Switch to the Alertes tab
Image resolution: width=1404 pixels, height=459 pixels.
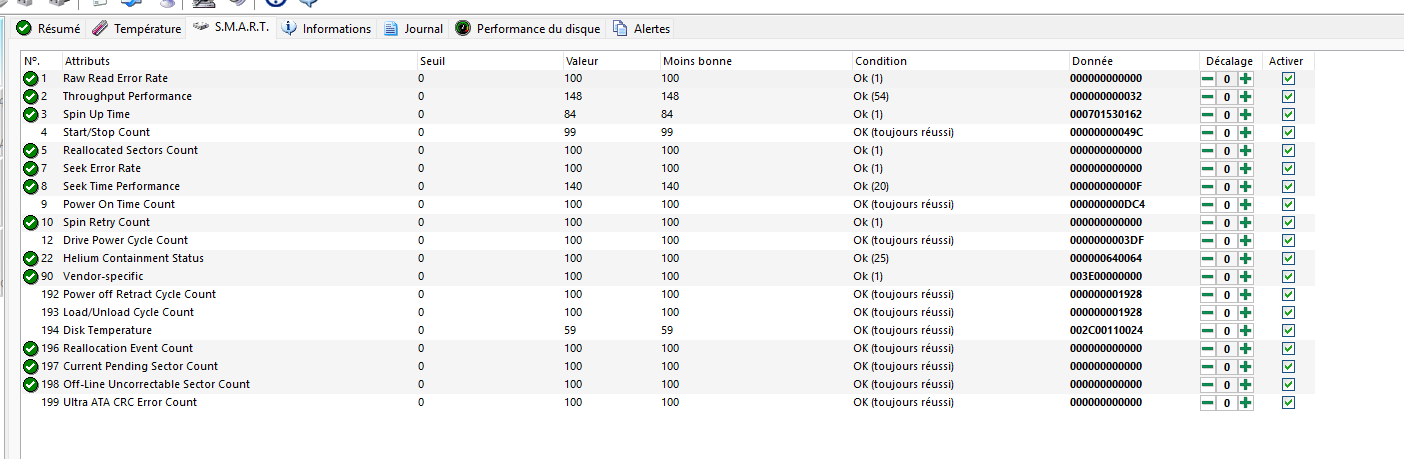641,29
